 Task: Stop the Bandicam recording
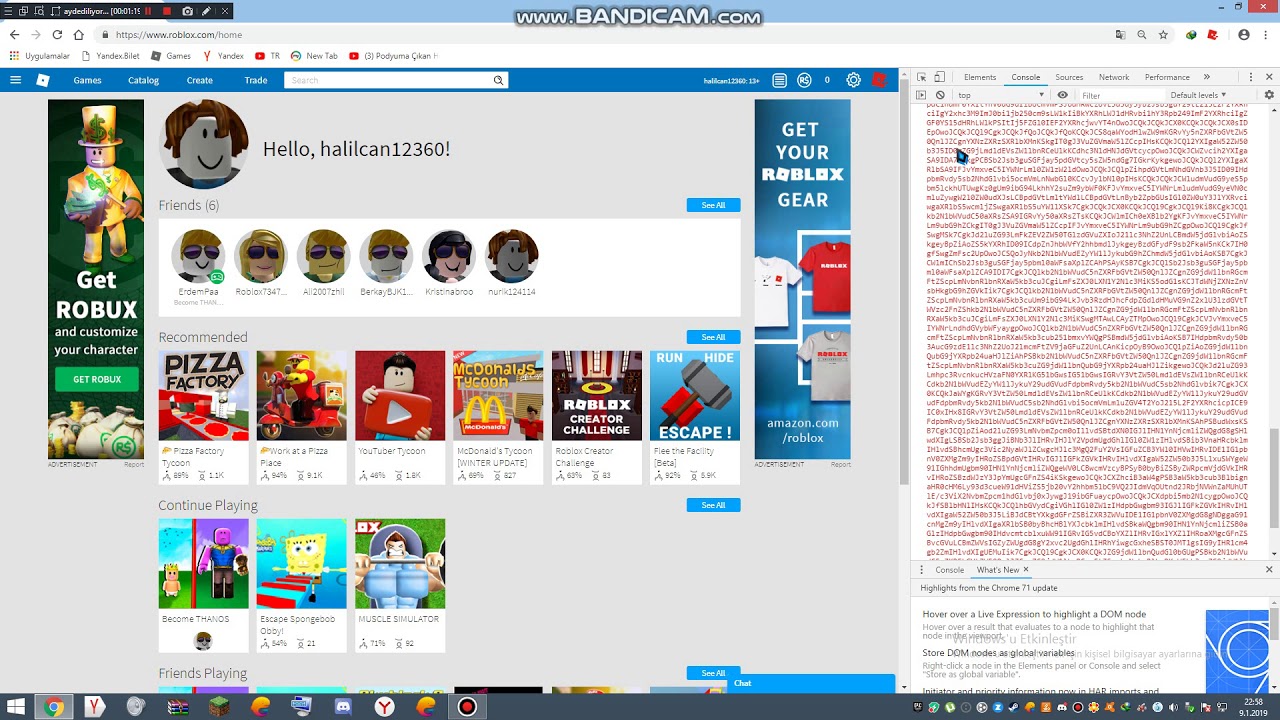pyautogui.click(x=167, y=11)
